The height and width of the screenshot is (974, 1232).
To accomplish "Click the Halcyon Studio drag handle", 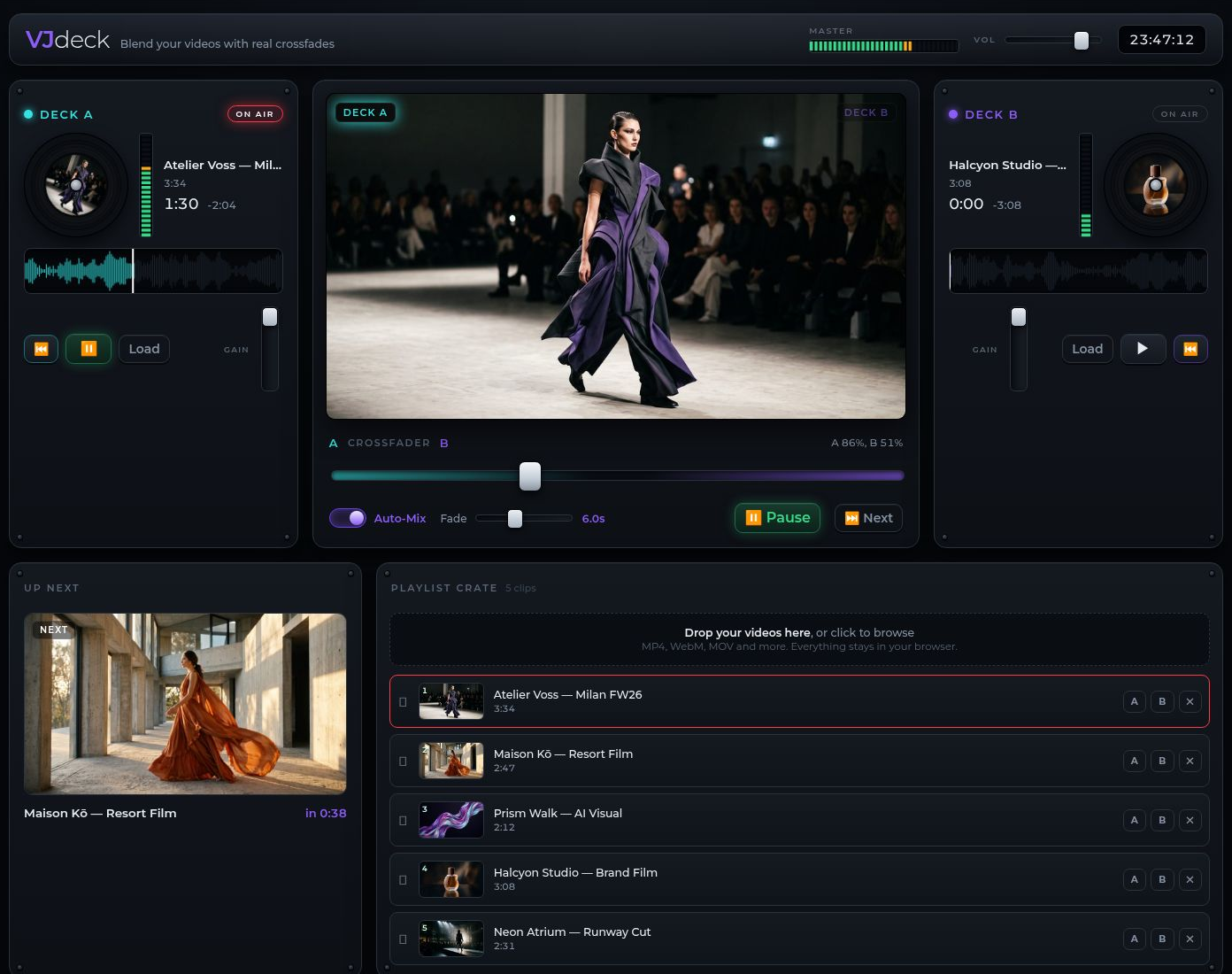I will point(403,879).
